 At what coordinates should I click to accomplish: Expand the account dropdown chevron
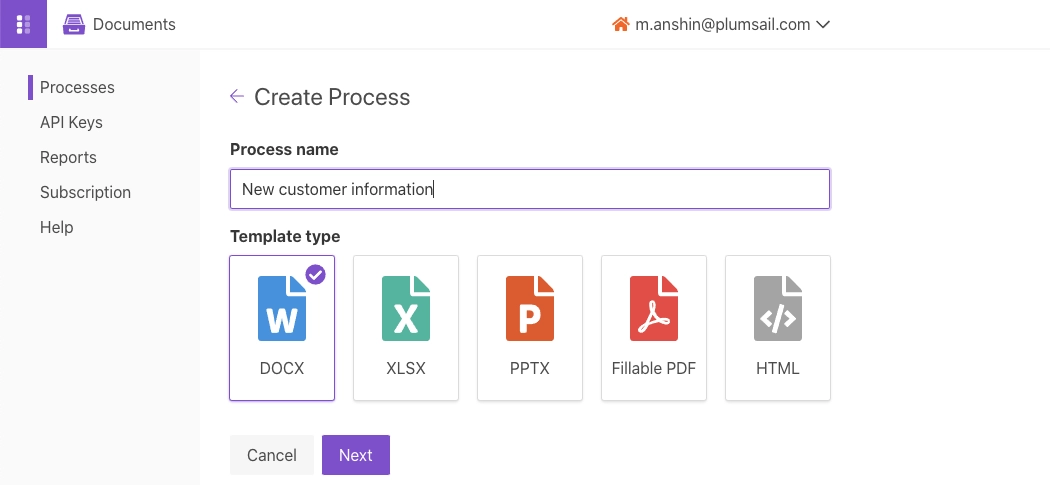point(824,25)
